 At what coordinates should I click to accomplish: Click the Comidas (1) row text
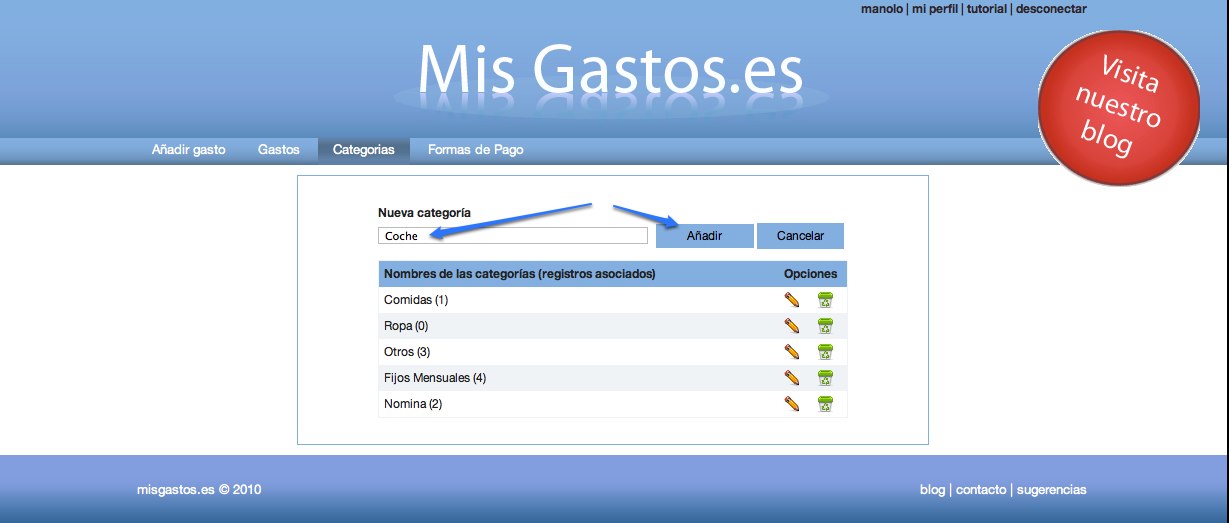coord(416,299)
